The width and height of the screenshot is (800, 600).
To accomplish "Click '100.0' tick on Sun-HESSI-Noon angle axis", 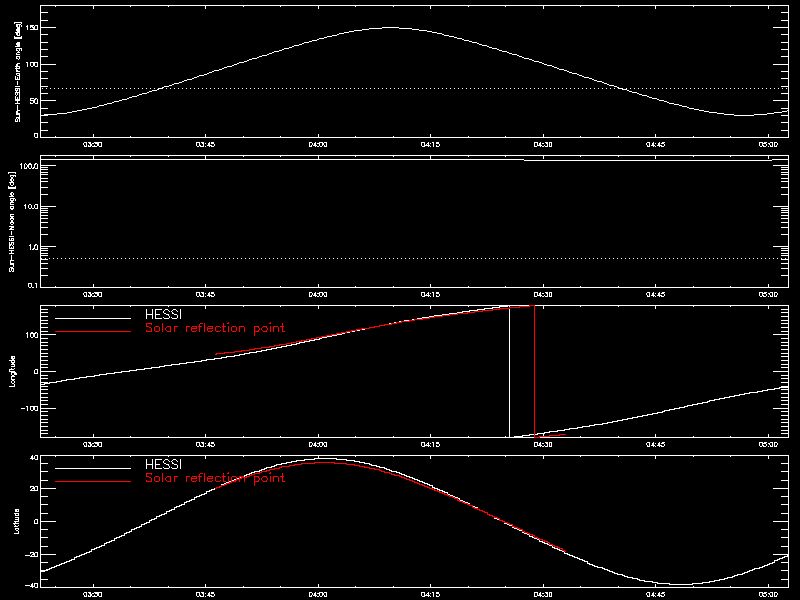I will click(28, 166).
